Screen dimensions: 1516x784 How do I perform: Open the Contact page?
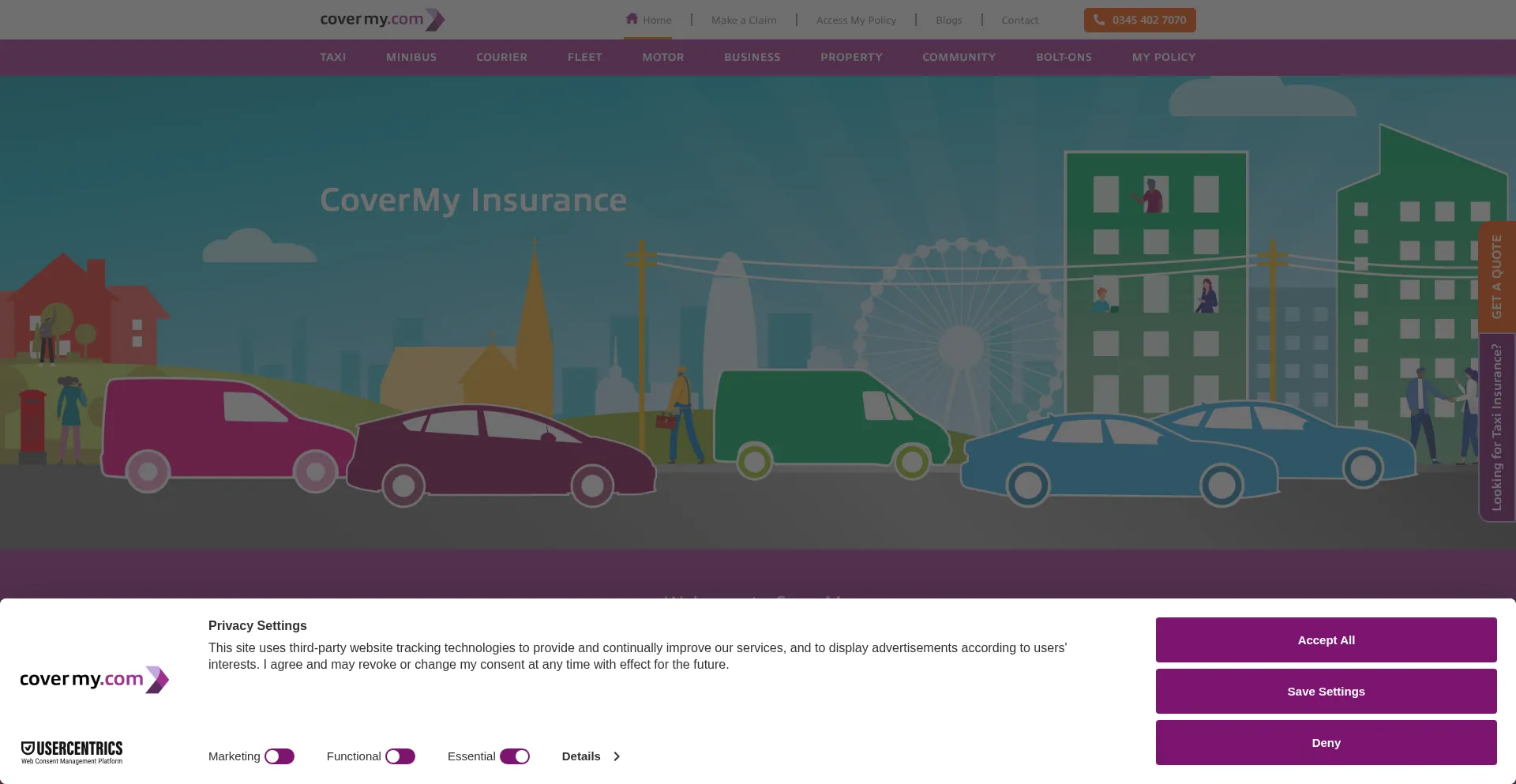[x=1020, y=20]
